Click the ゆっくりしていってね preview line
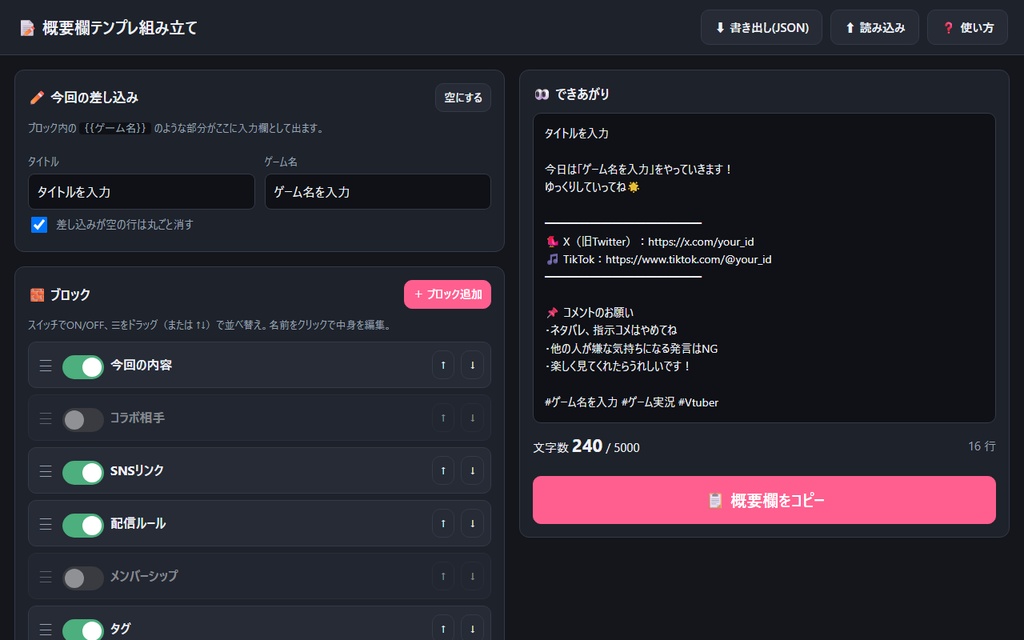The image size is (1024, 640). [x=592, y=187]
